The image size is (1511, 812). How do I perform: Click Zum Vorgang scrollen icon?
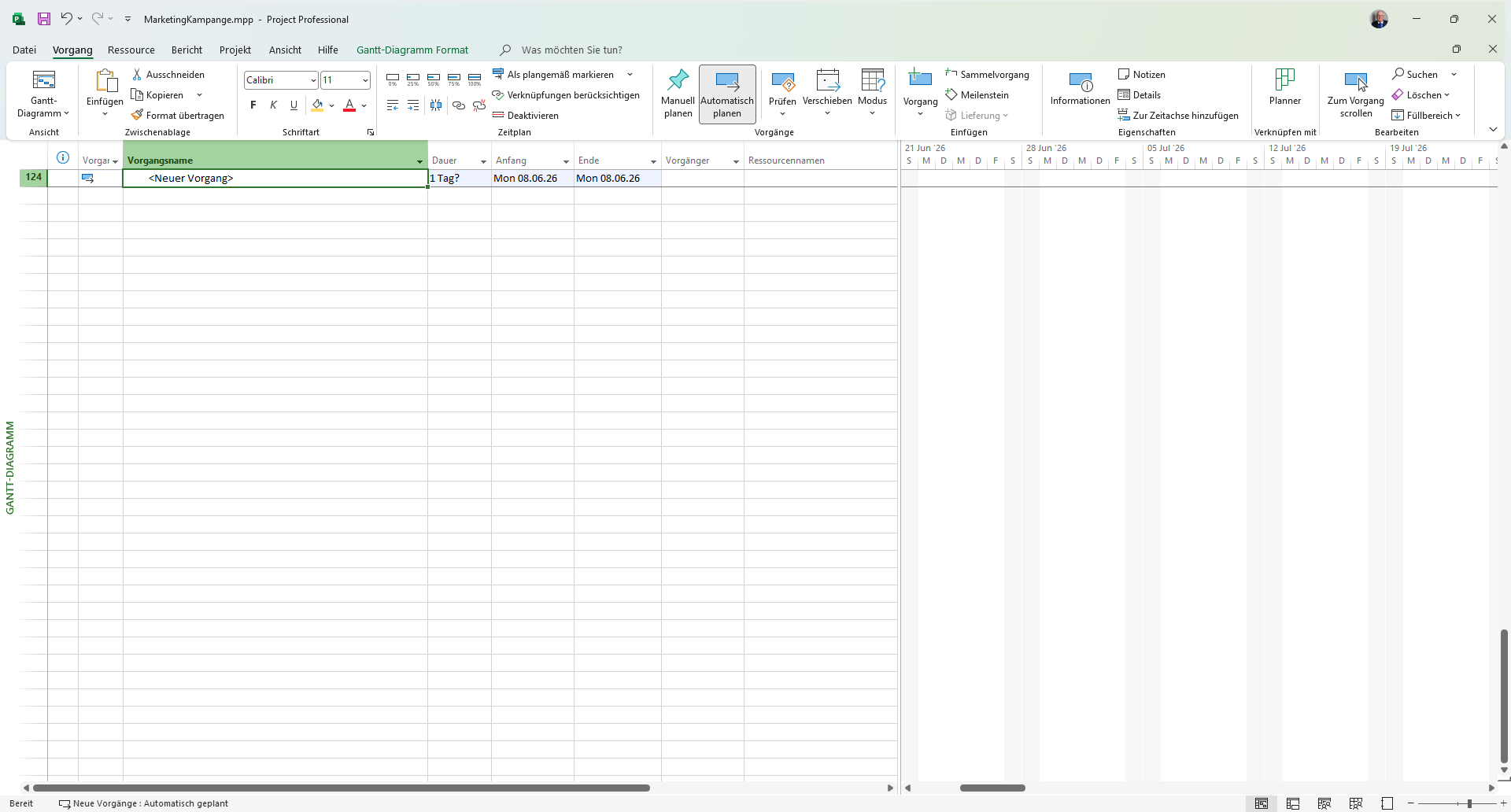point(1356,81)
